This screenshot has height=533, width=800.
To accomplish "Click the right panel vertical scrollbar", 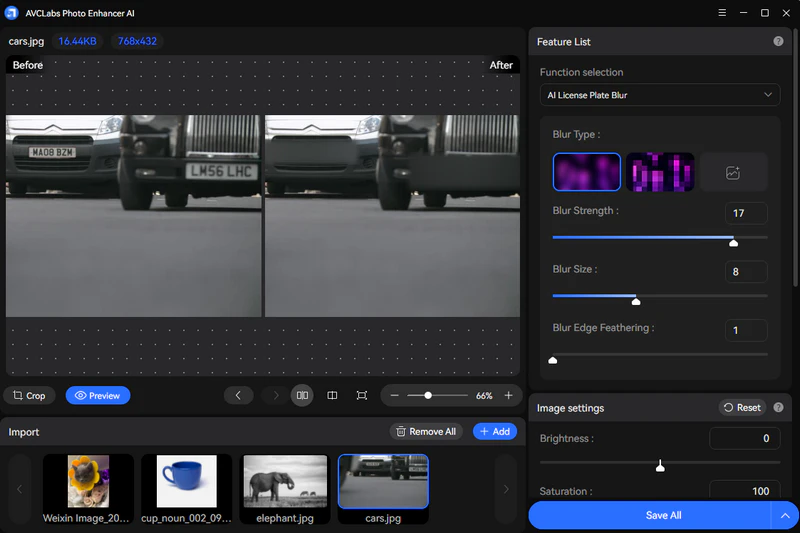I will click(x=796, y=157).
